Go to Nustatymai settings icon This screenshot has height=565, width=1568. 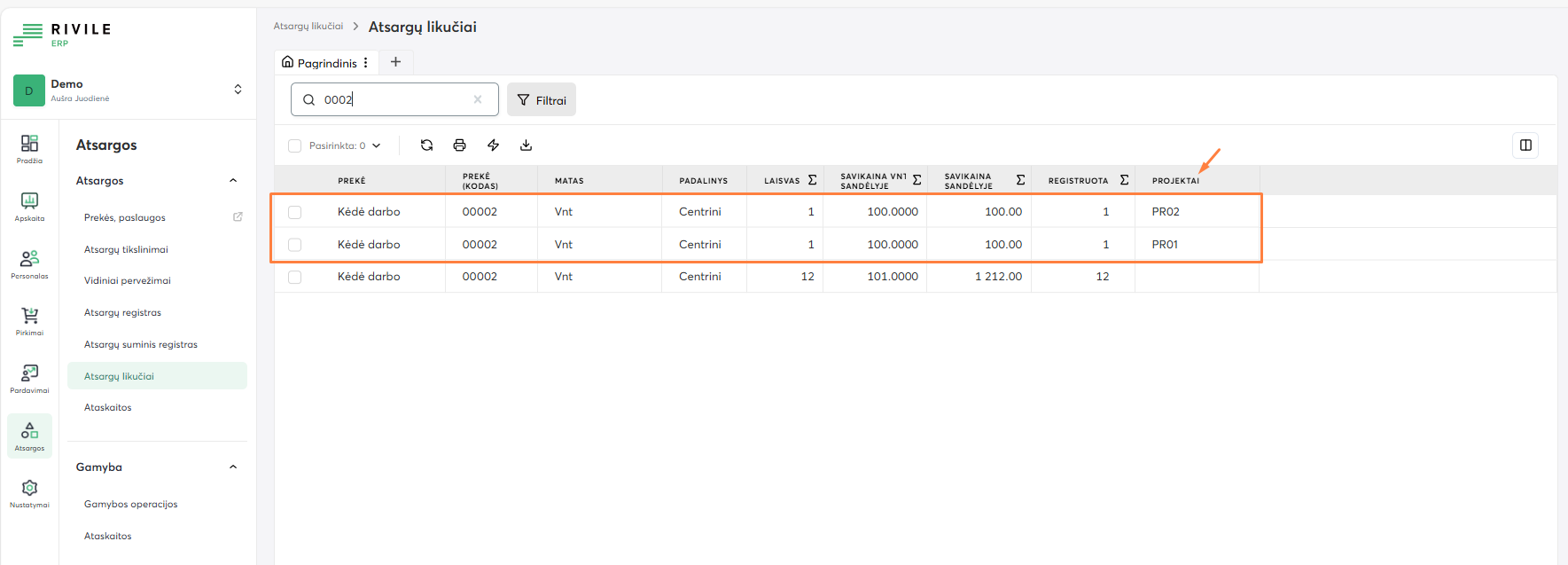pos(29,493)
